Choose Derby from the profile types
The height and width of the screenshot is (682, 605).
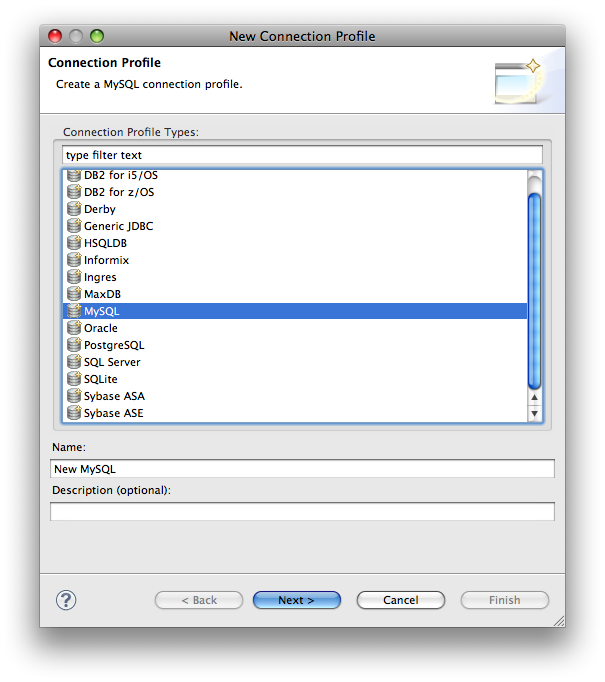click(x=294, y=209)
